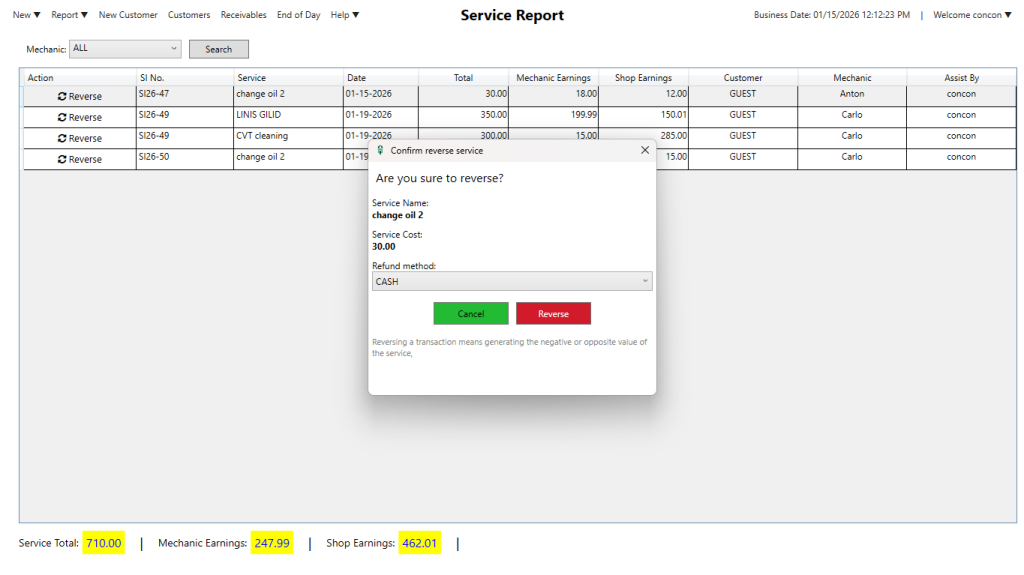The height and width of the screenshot is (575, 1024).
Task: Open the Report menu
Action: (x=69, y=15)
